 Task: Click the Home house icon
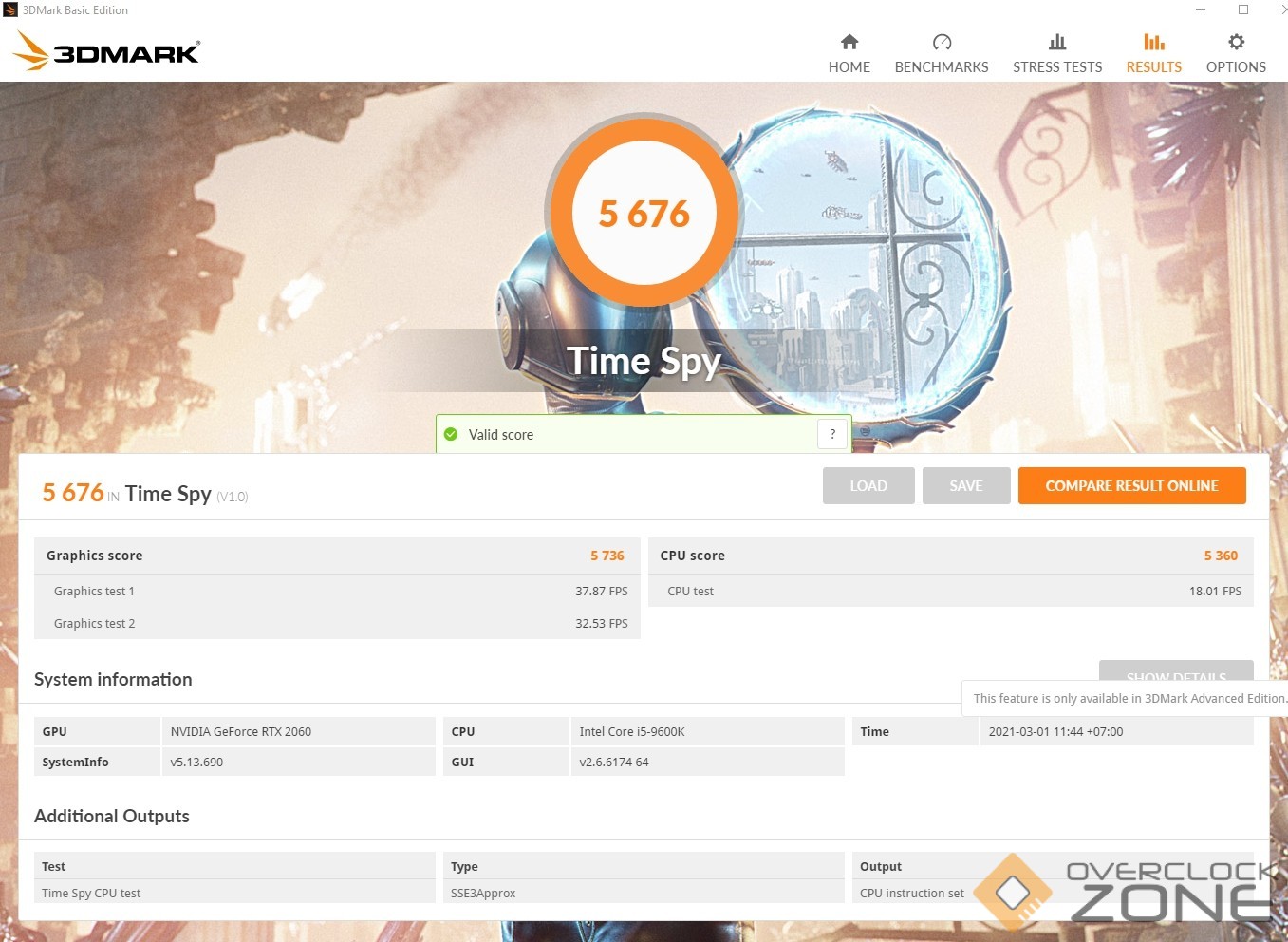coord(849,42)
